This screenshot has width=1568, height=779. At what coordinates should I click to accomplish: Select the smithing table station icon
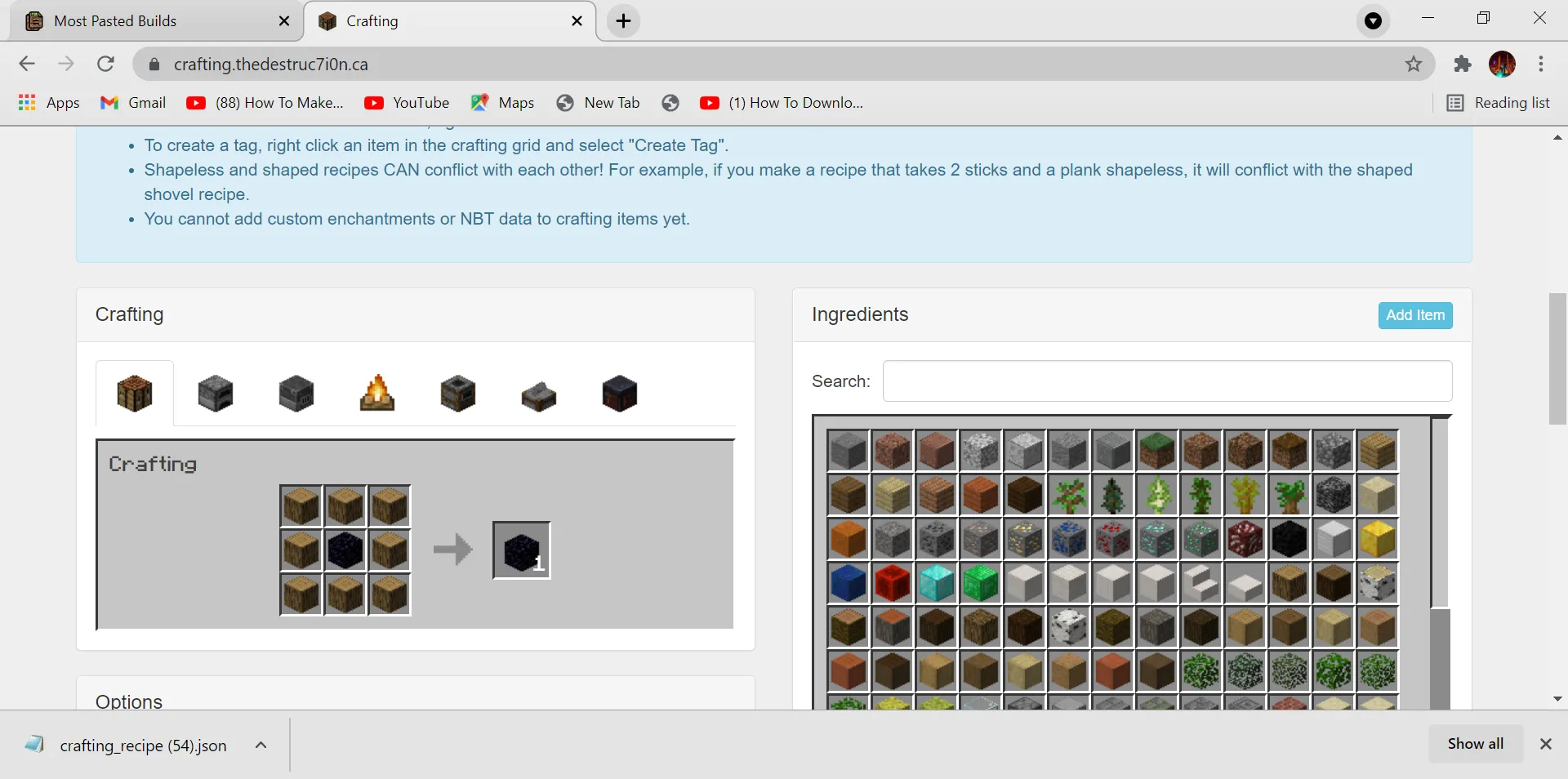[x=619, y=394]
